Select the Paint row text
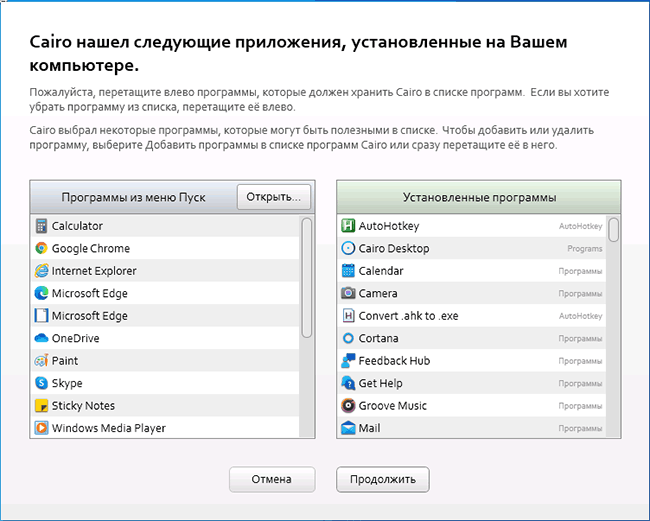650x521 pixels. point(65,361)
